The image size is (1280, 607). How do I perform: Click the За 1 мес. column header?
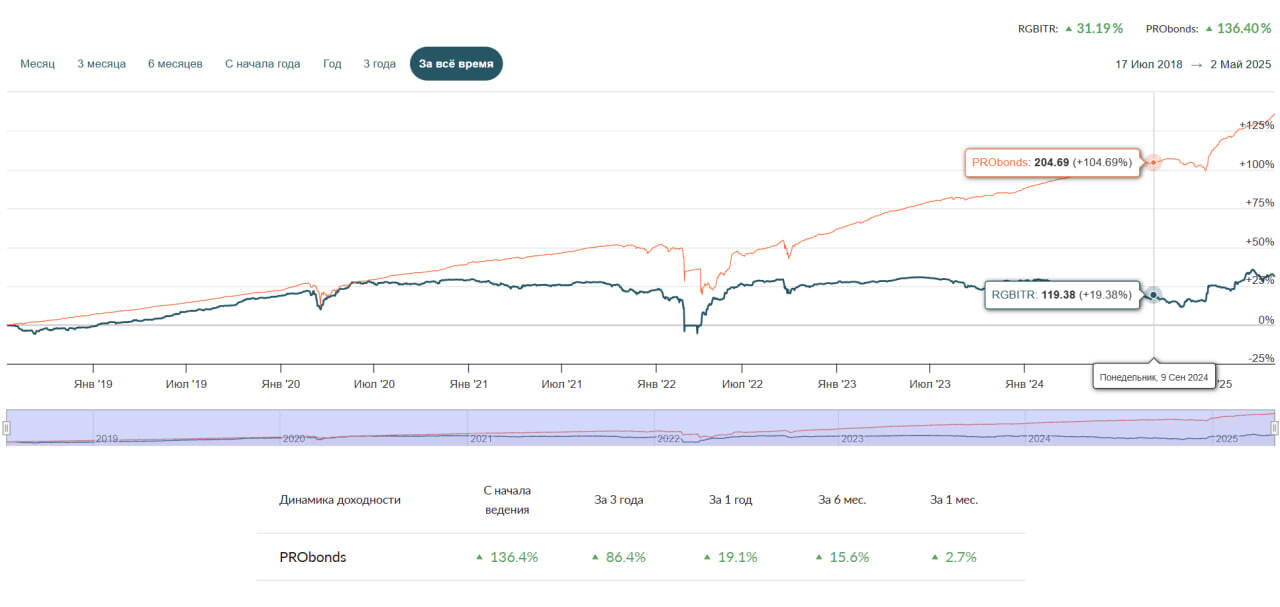(x=954, y=500)
